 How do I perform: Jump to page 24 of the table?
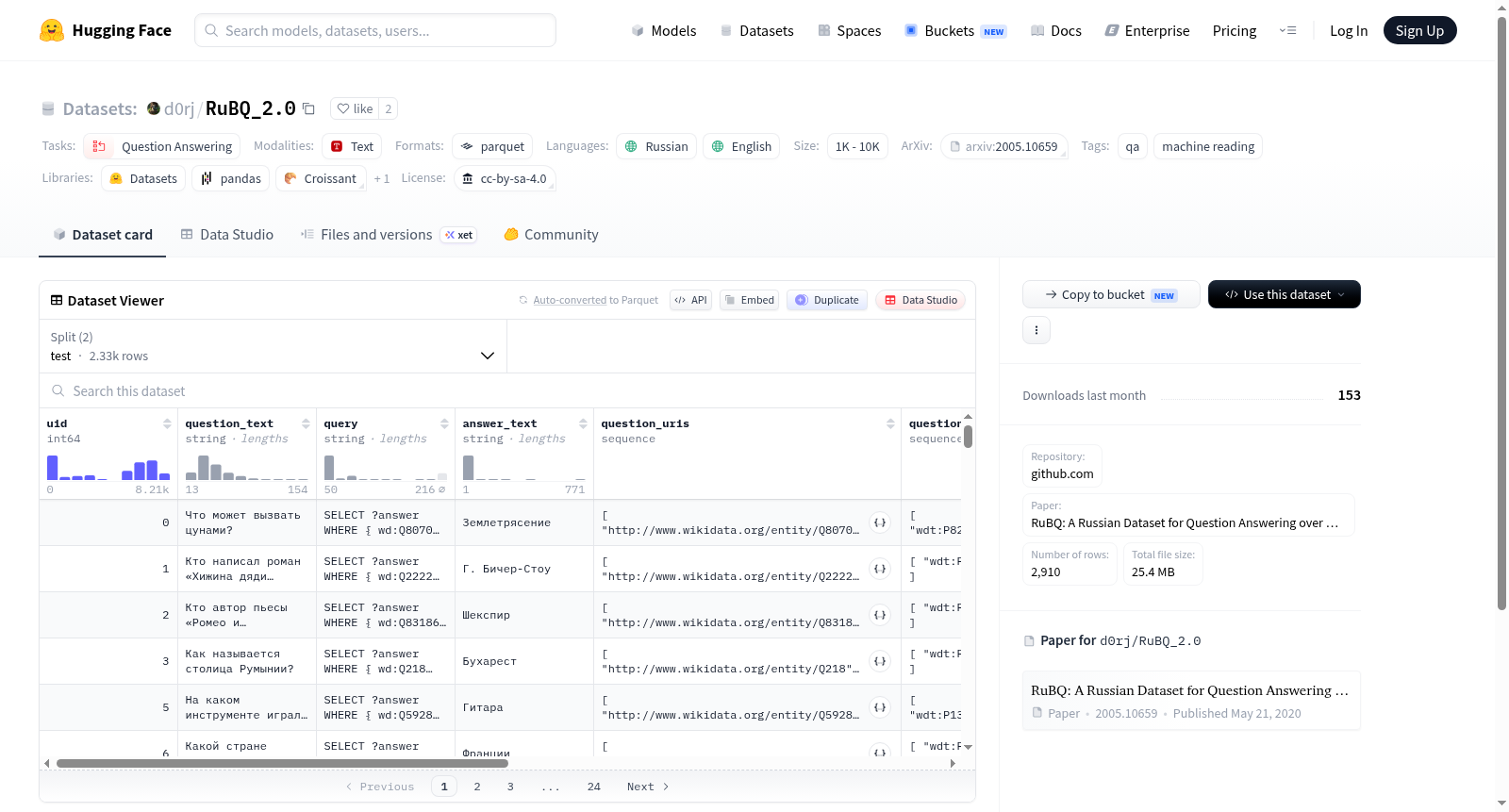[594, 787]
